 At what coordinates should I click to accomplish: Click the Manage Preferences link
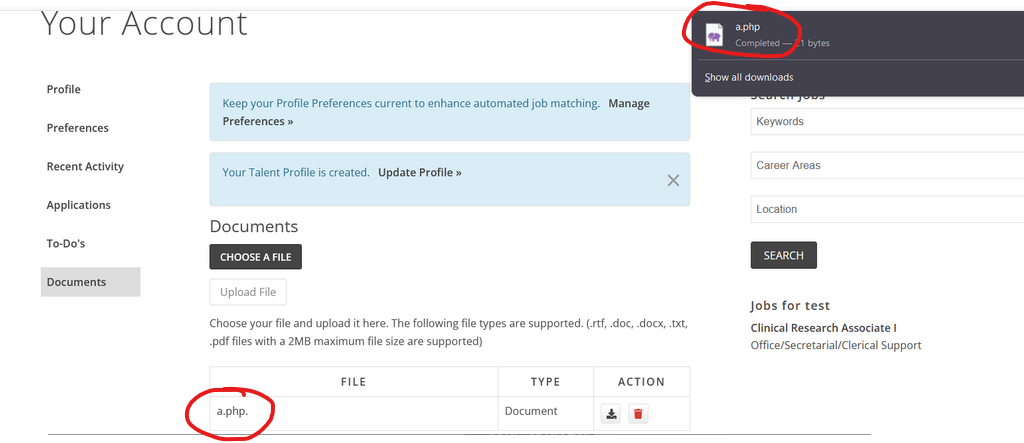(x=629, y=103)
